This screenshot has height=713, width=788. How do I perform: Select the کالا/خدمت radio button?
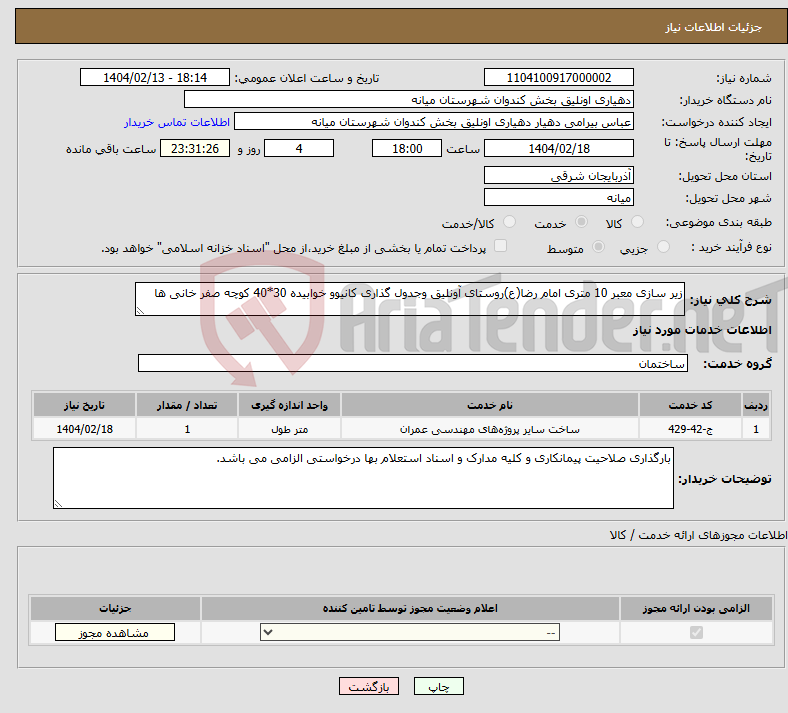(510, 222)
